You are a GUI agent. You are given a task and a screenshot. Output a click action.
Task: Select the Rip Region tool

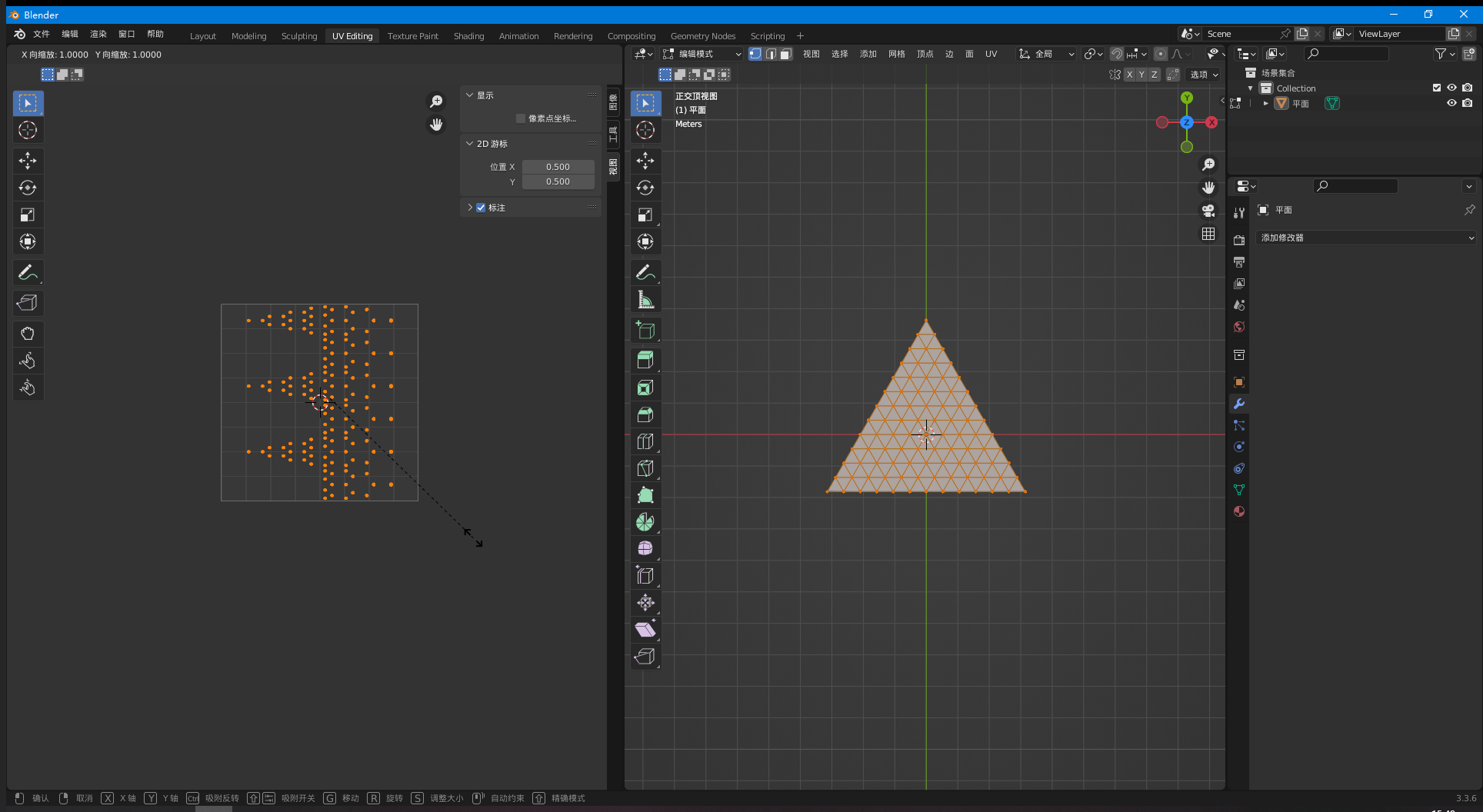[645, 657]
